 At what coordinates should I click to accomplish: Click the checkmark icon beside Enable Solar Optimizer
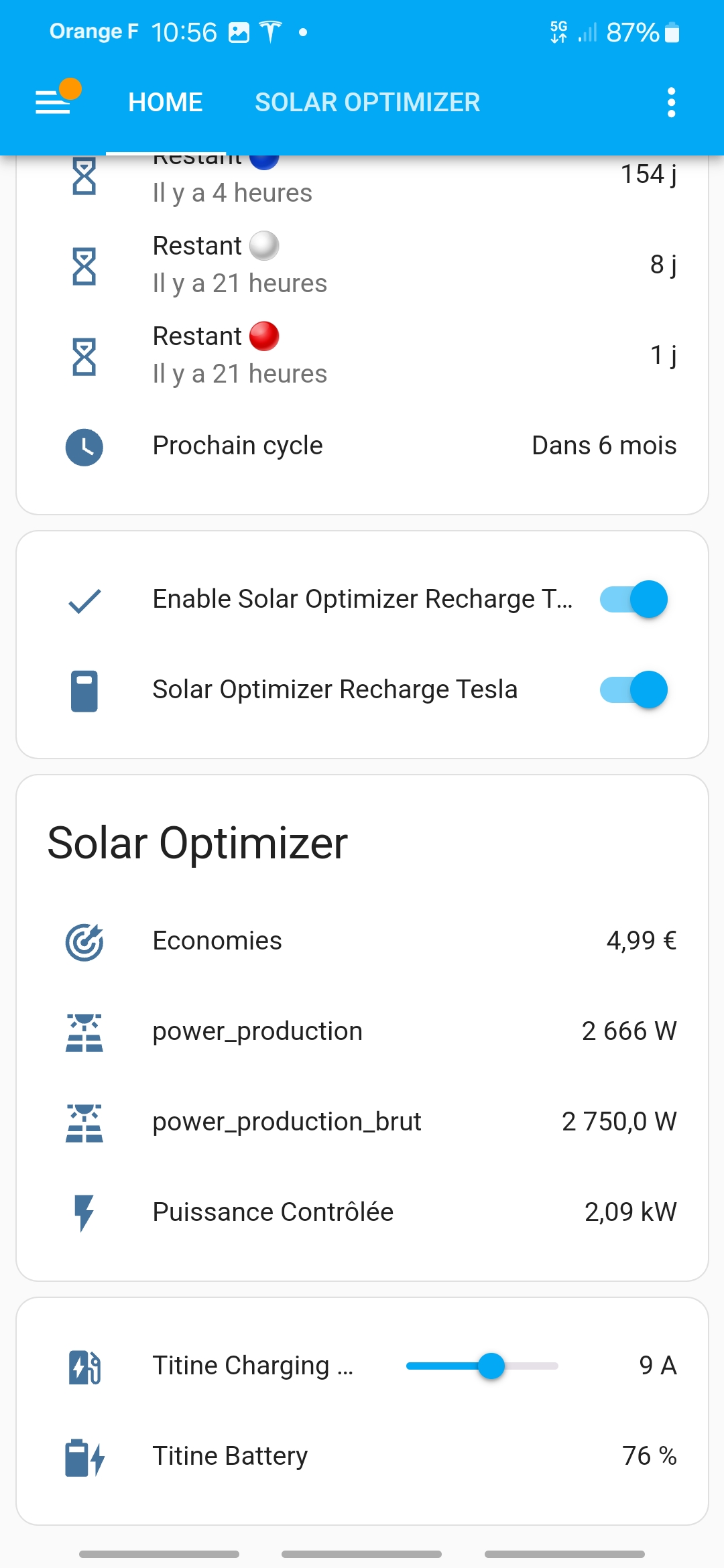84,600
